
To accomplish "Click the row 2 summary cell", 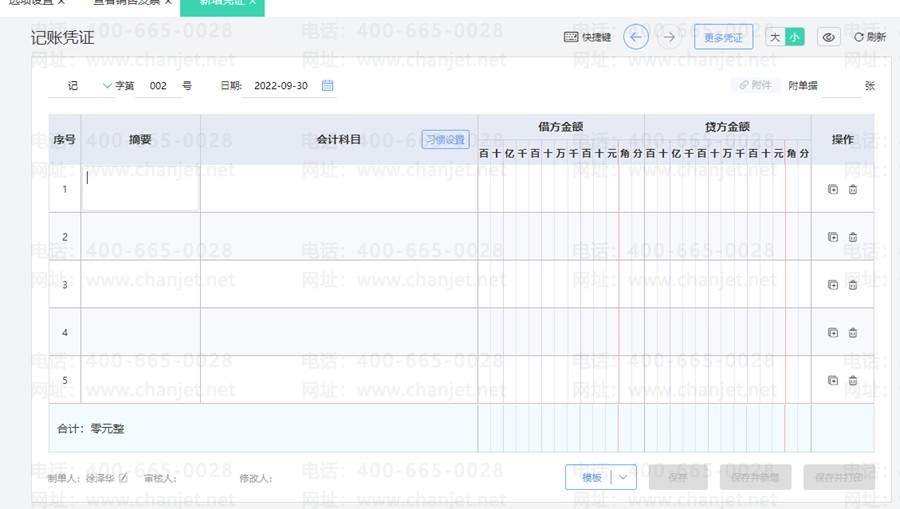I will (x=141, y=236).
